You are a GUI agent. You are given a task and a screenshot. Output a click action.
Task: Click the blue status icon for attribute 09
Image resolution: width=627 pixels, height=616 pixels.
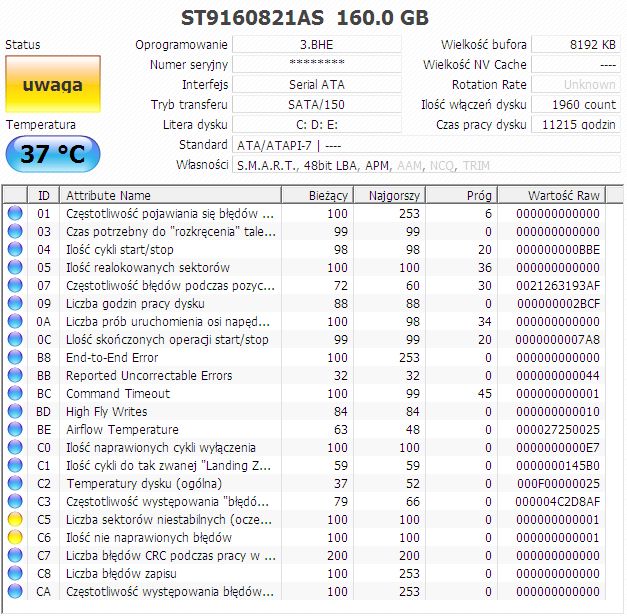pyautogui.click(x=15, y=303)
